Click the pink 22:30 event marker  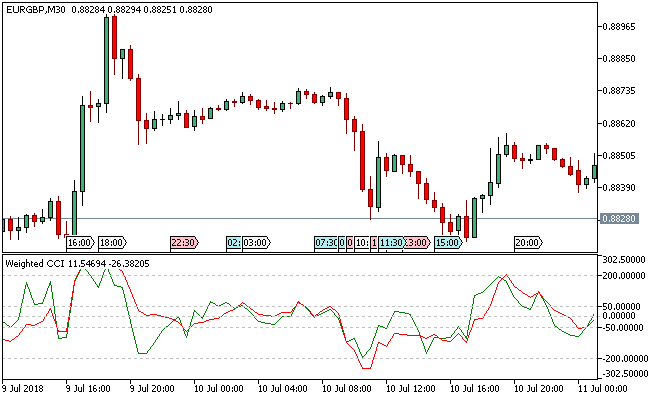tap(184, 242)
